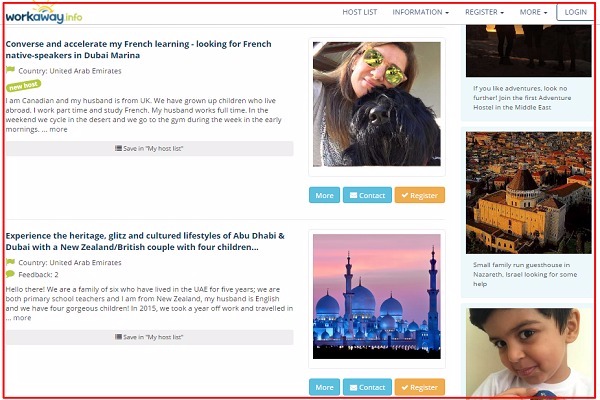This screenshot has height=400, width=600.
Task: Click the Workaway.info logo
Action: pos(44,15)
